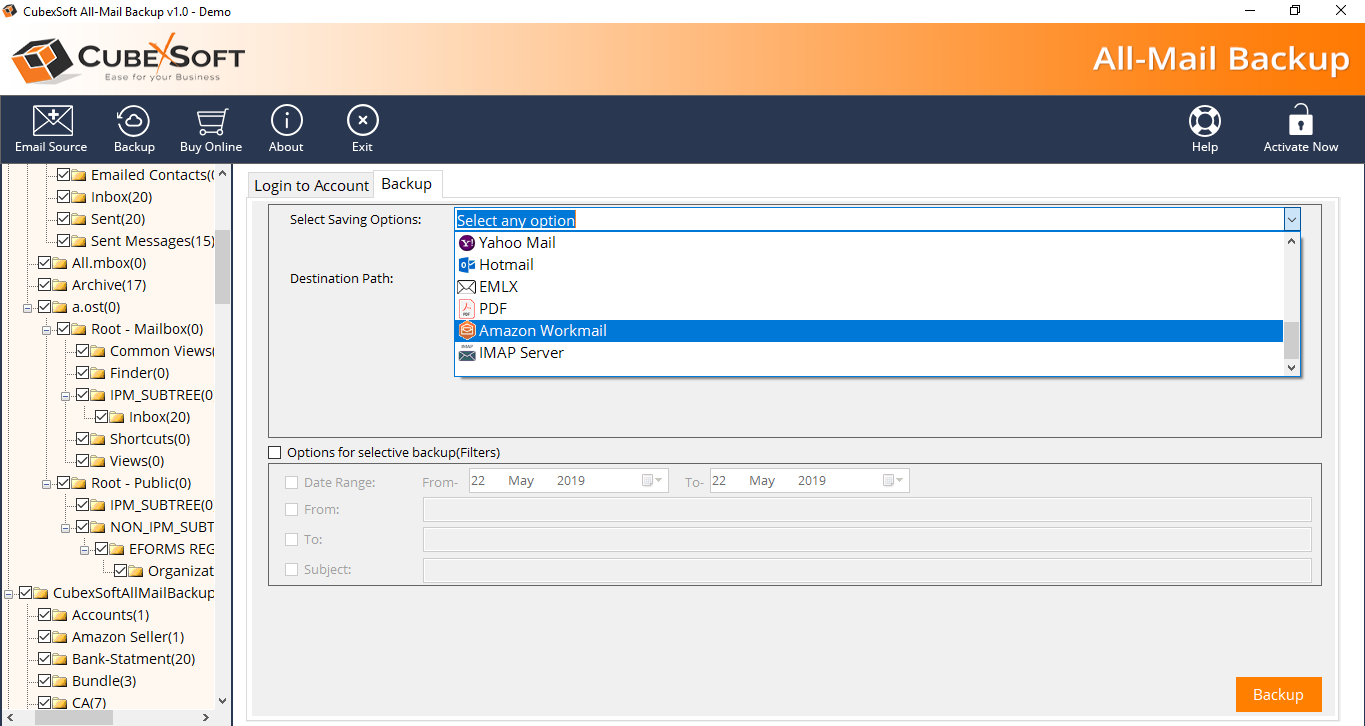Open the Select Saving Options dropdown arrow
This screenshot has height=726, width=1365.
tap(1292, 220)
